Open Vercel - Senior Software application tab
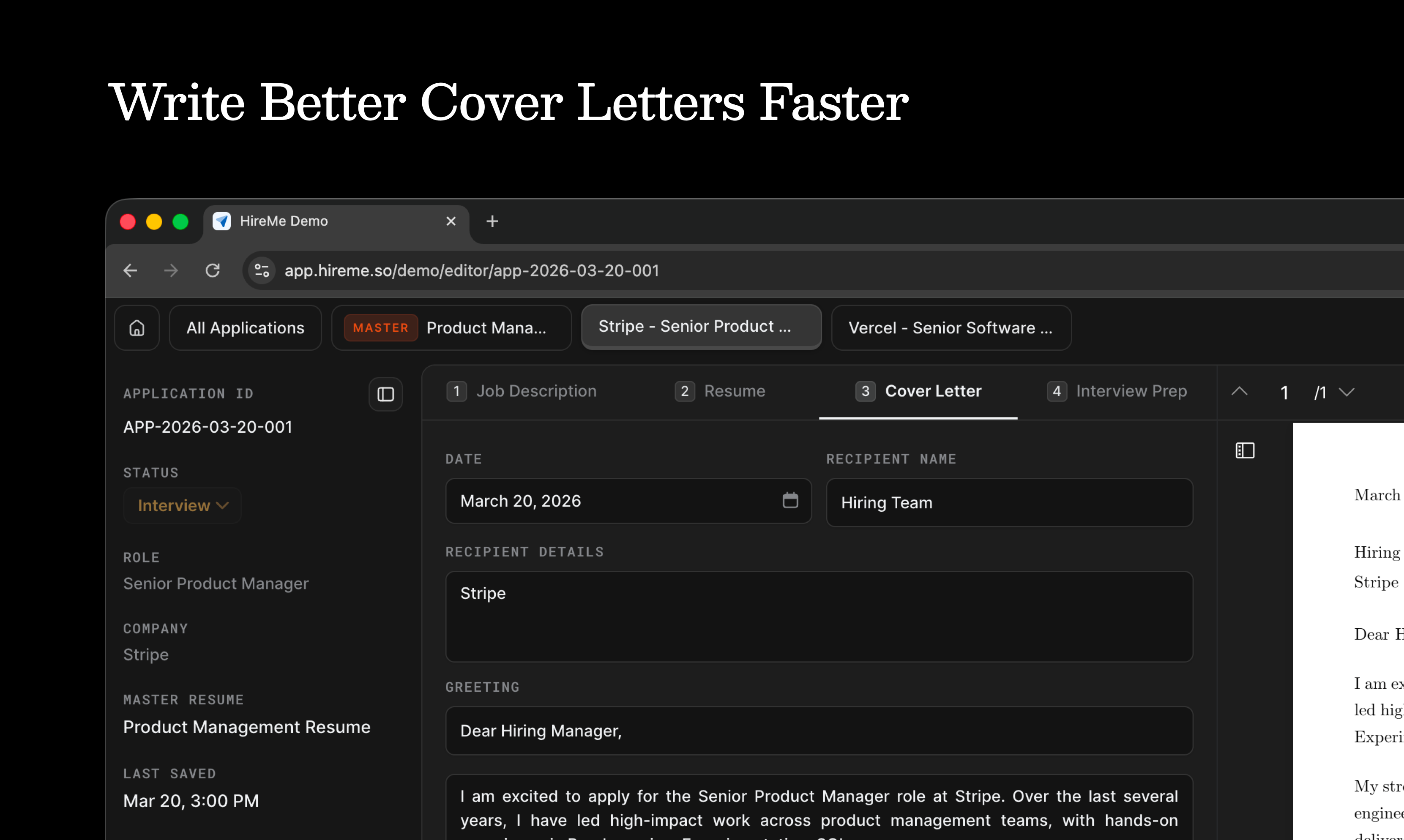The height and width of the screenshot is (840, 1404). [951, 328]
